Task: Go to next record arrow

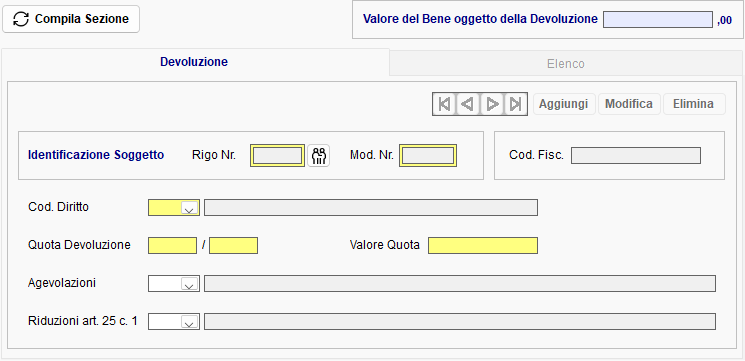Action: pos(492,104)
